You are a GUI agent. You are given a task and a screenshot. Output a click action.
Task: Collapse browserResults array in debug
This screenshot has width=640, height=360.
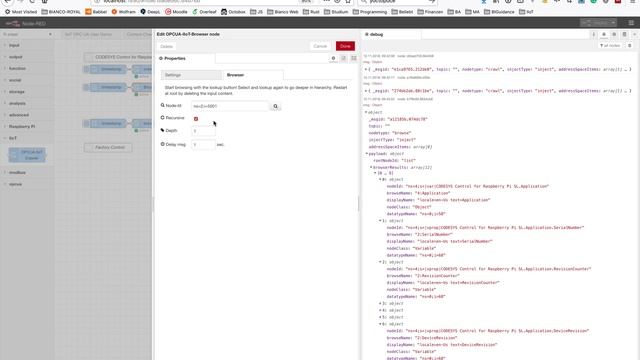(371, 168)
